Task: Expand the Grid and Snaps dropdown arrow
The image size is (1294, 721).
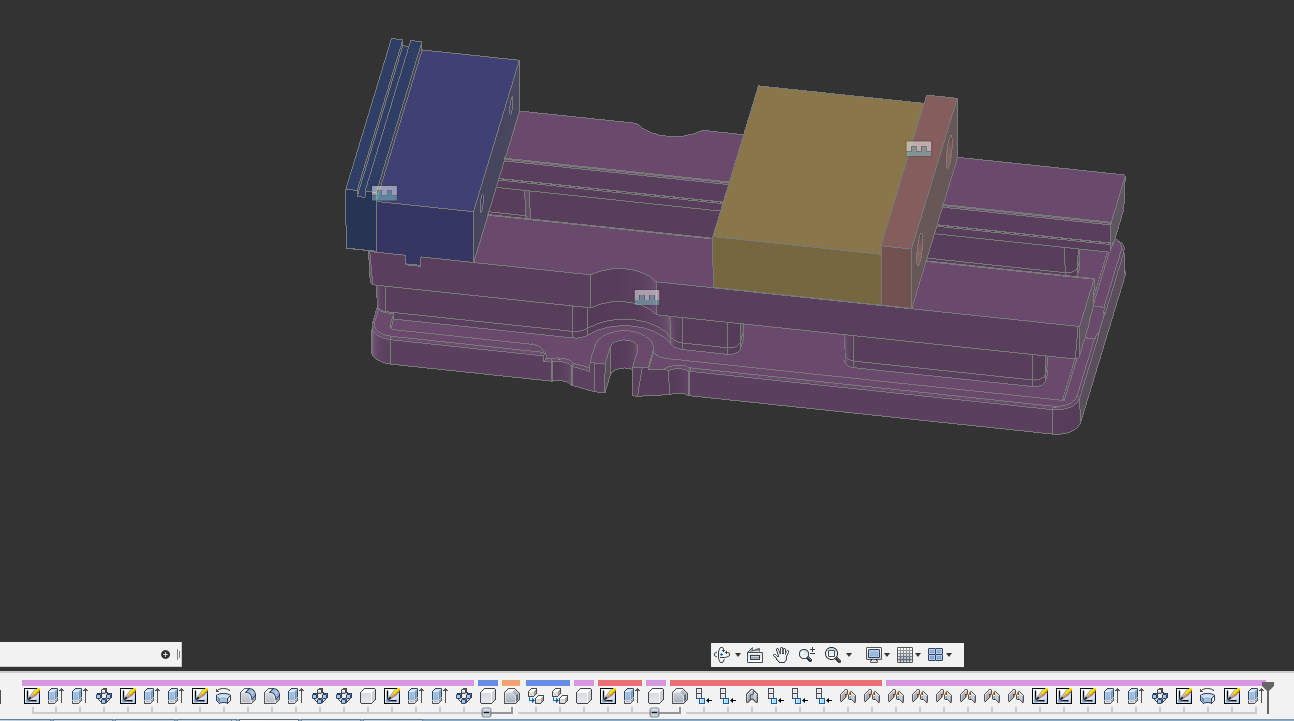Action: pyautogui.click(x=918, y=655)
